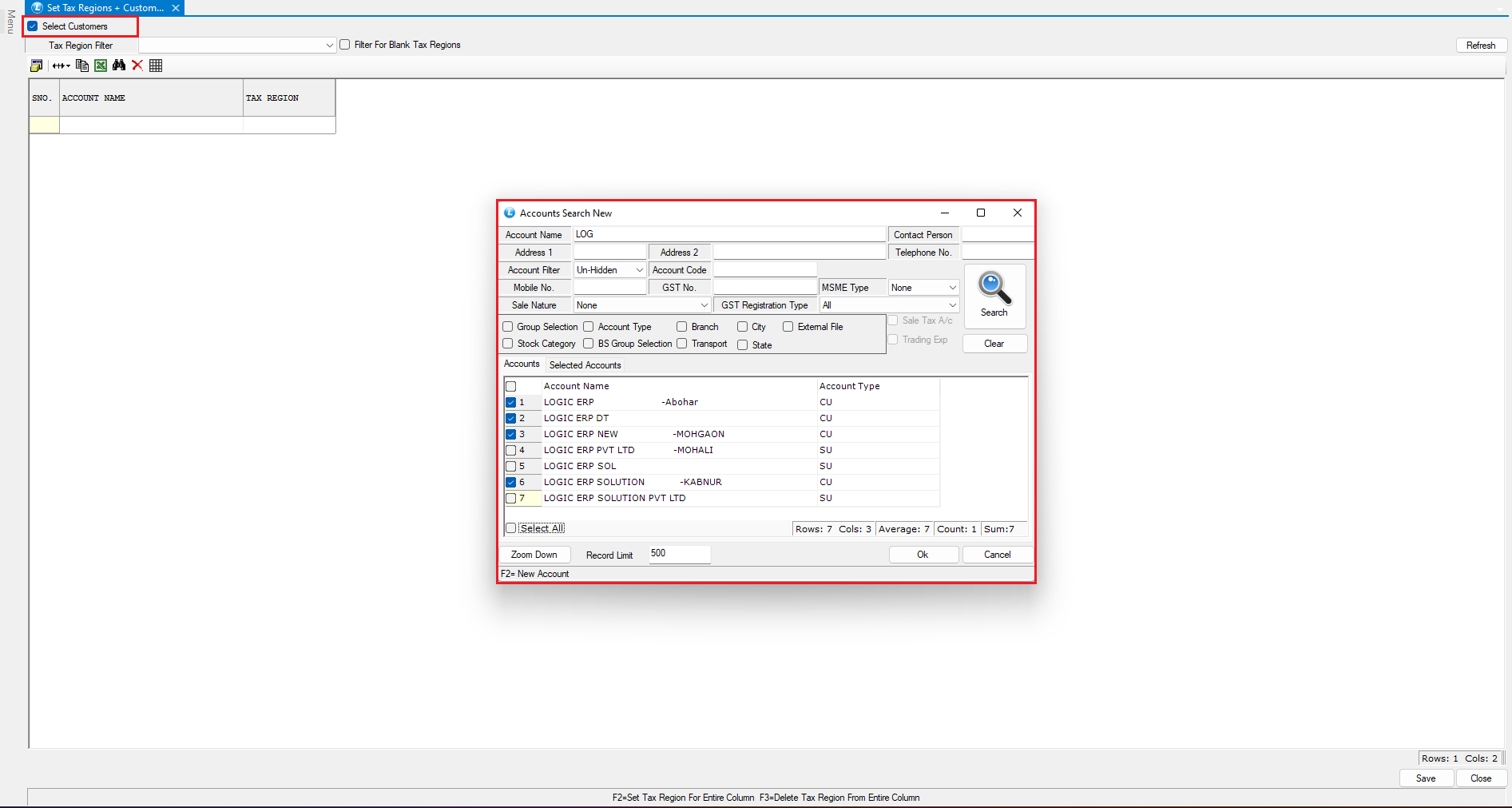Check the box for LOGIC ERP SOL
Viewport: 1512px width, 808px height.
[x=511, y=466]
